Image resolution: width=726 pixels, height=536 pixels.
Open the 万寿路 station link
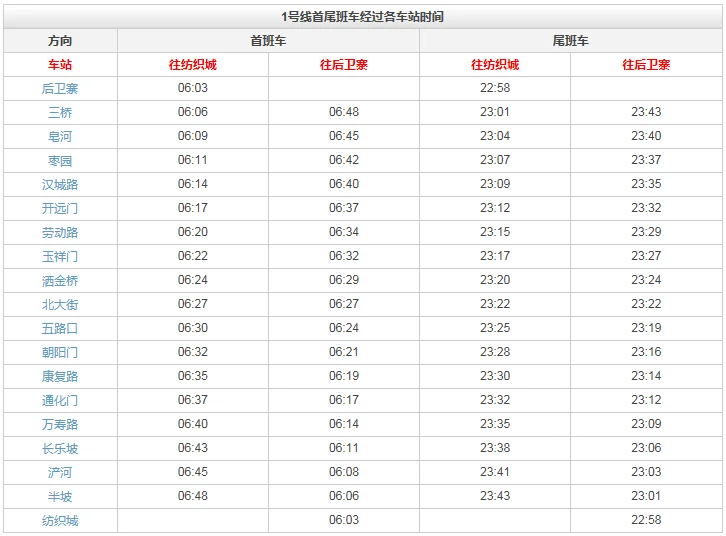60,424
